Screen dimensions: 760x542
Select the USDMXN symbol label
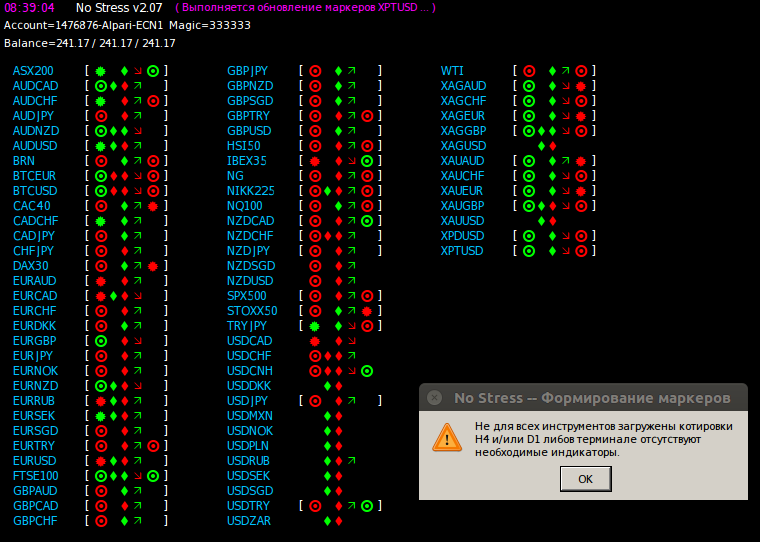[250, 416]
